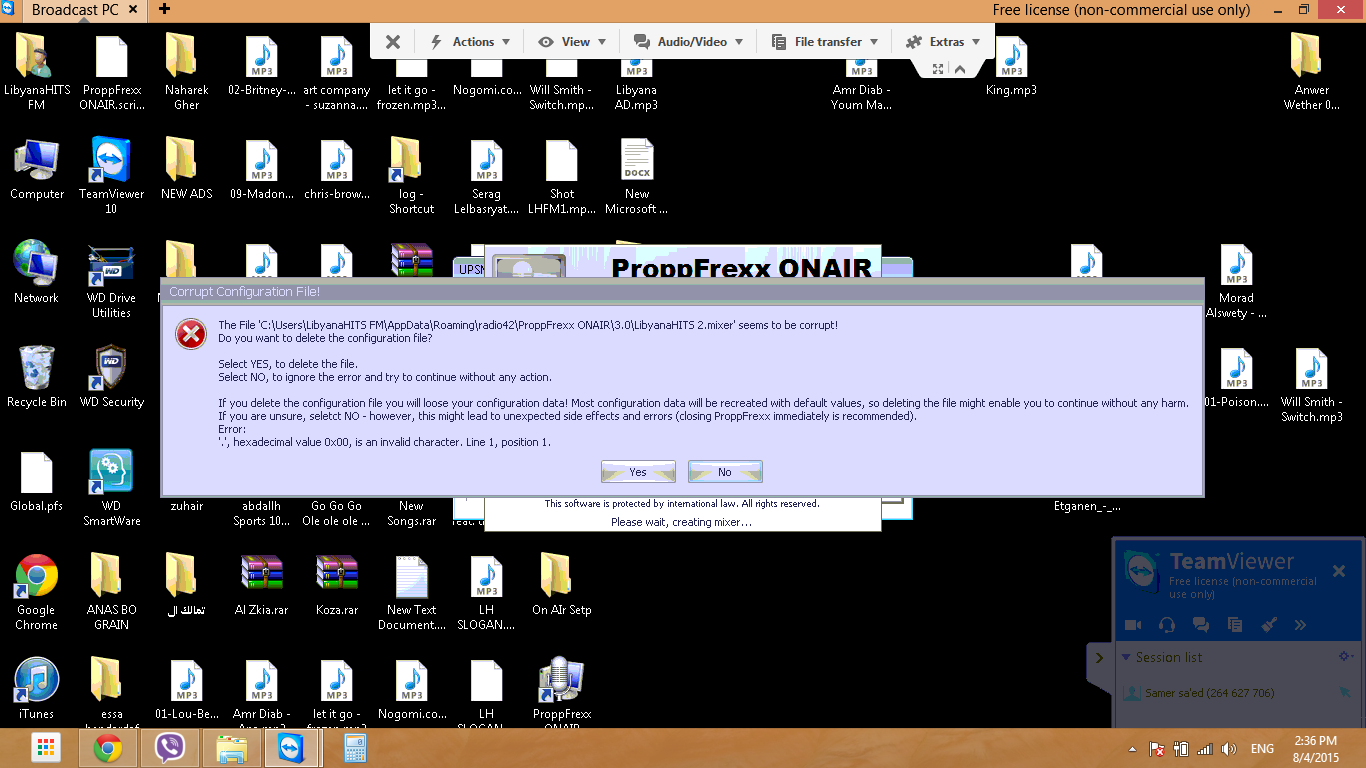This screenshot has width=1366, height=768.
Task: Select the New Text Document file
Action: click(411, 592)
